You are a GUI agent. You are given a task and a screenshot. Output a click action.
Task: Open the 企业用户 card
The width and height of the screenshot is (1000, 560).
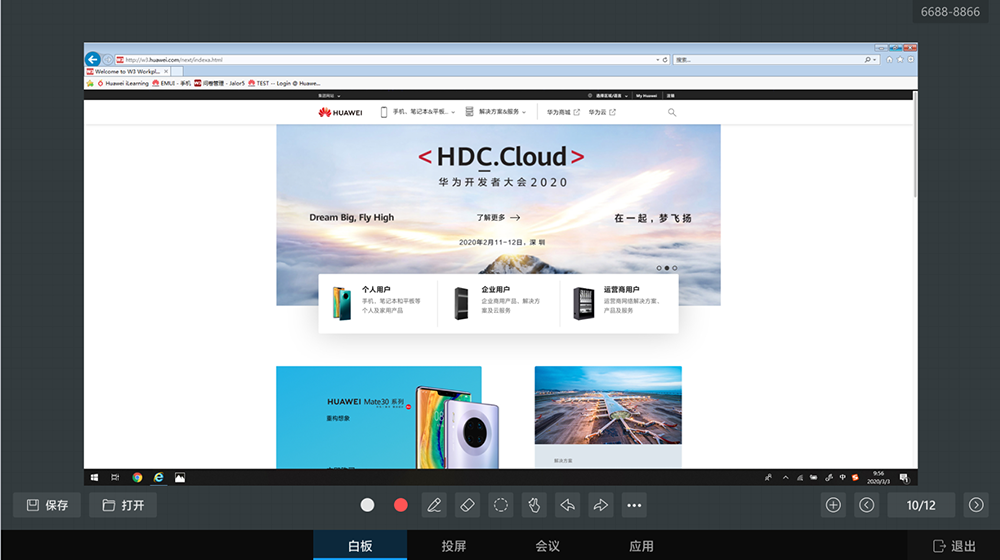point(499,303)
